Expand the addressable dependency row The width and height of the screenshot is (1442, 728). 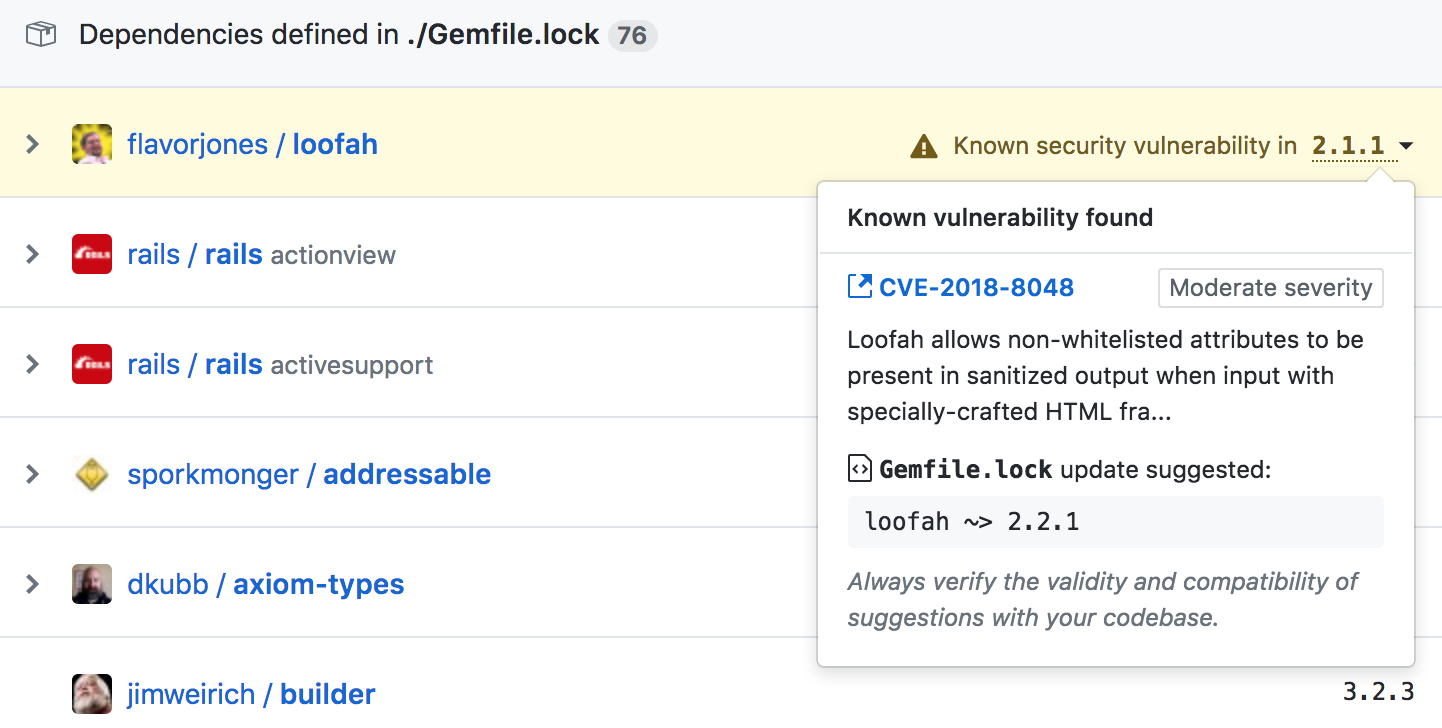click(33, 474)
